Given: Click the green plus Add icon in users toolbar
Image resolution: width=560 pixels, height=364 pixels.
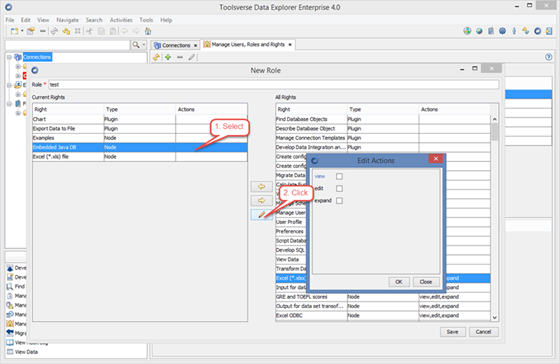Looking at the screenshot, I should pyautogui.click(x=168, y=57).
